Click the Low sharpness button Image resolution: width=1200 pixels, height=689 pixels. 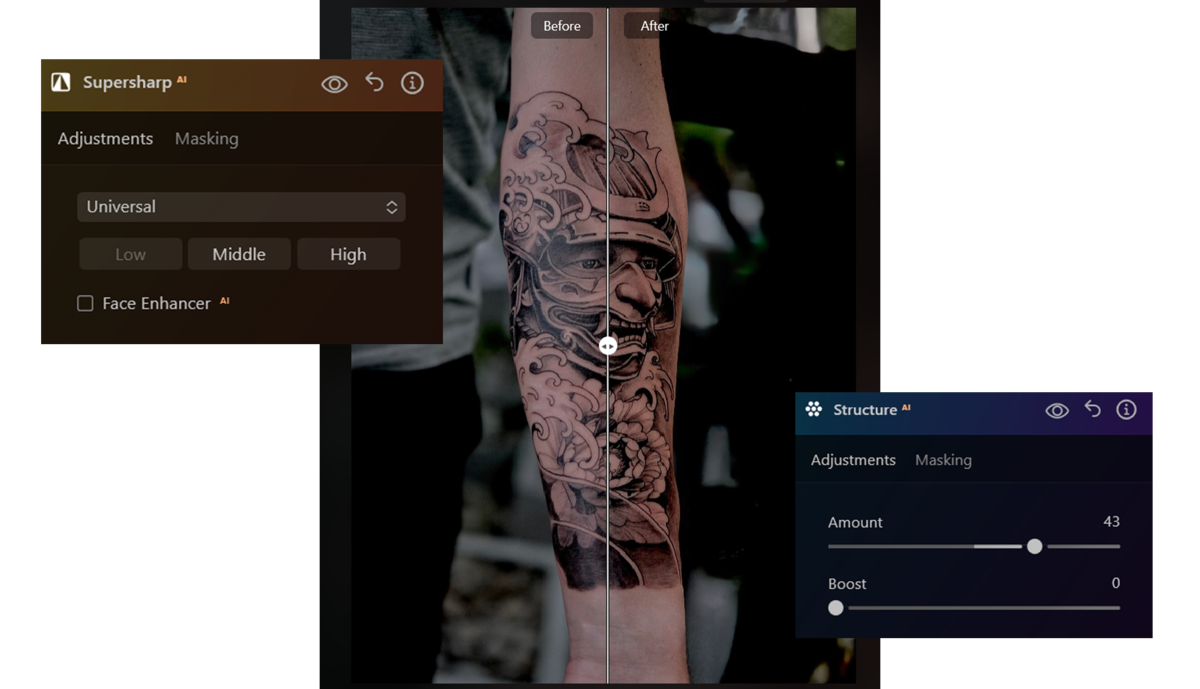[130, 254]
